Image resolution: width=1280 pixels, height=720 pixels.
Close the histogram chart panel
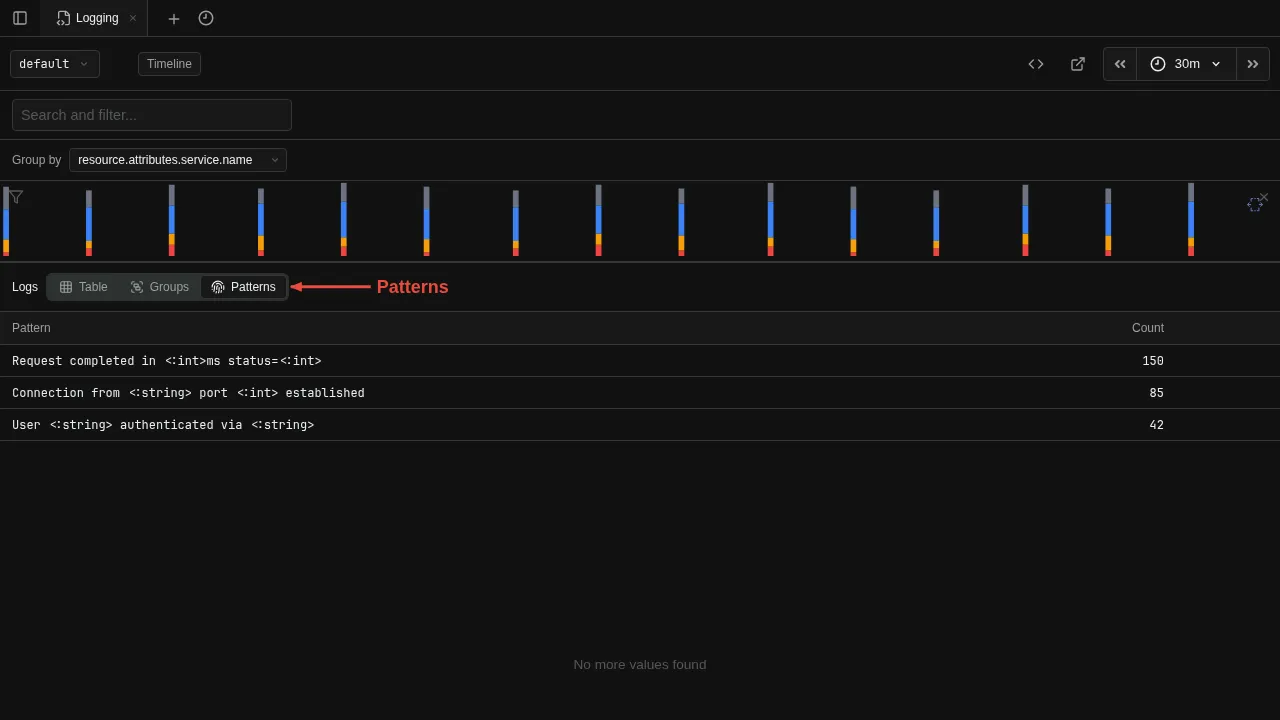point(1264,197)
